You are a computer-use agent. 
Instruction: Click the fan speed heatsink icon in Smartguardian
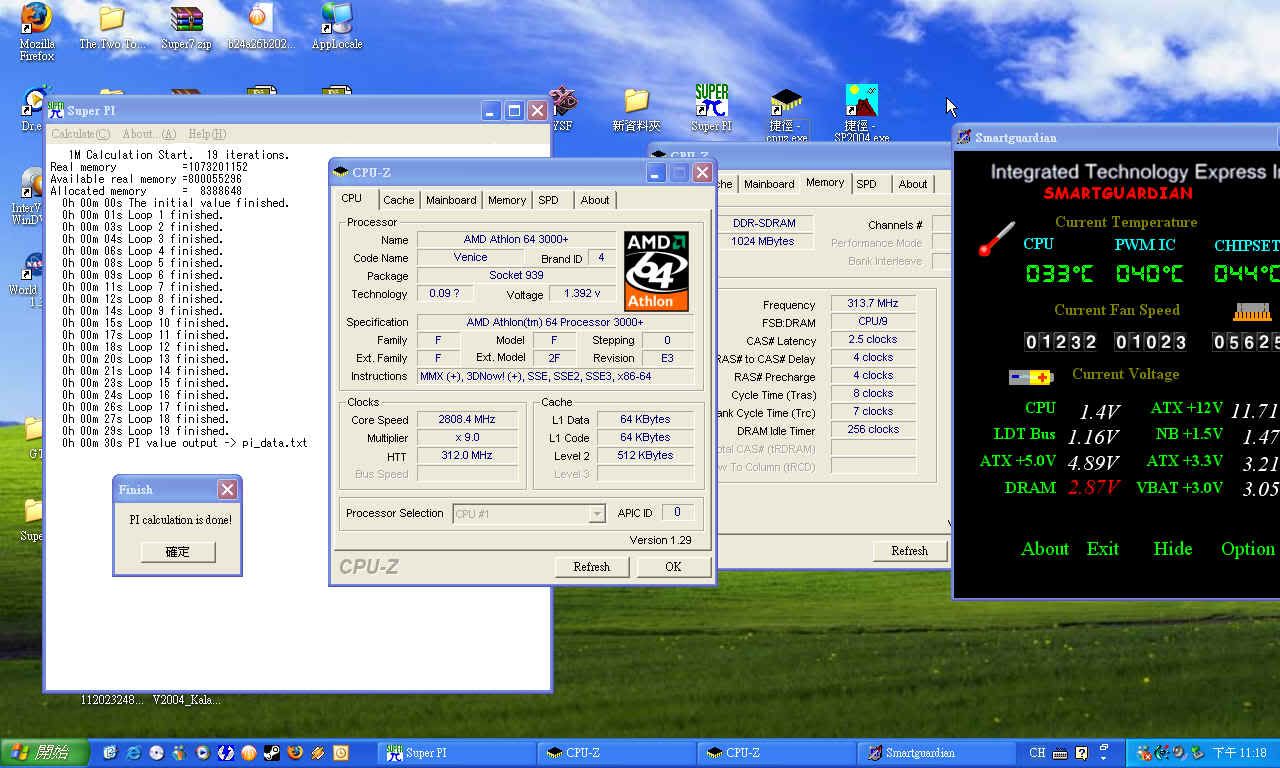(1252, 312)
